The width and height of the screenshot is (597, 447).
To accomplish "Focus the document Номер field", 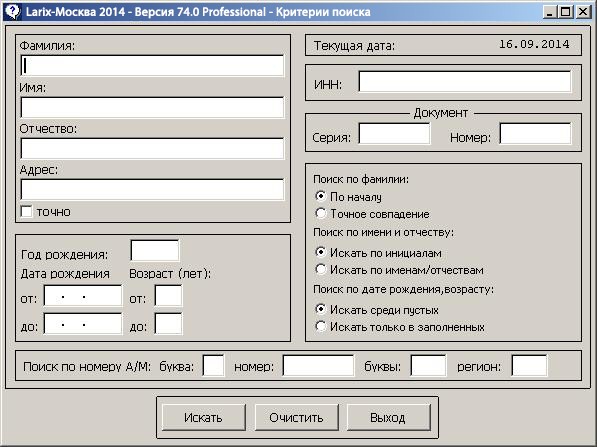I will [535, 134].
